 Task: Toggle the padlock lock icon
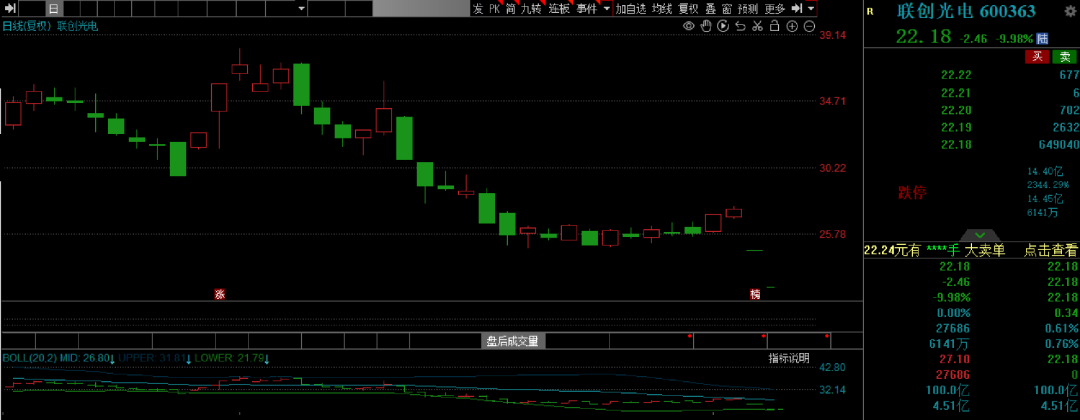point(774,26)
